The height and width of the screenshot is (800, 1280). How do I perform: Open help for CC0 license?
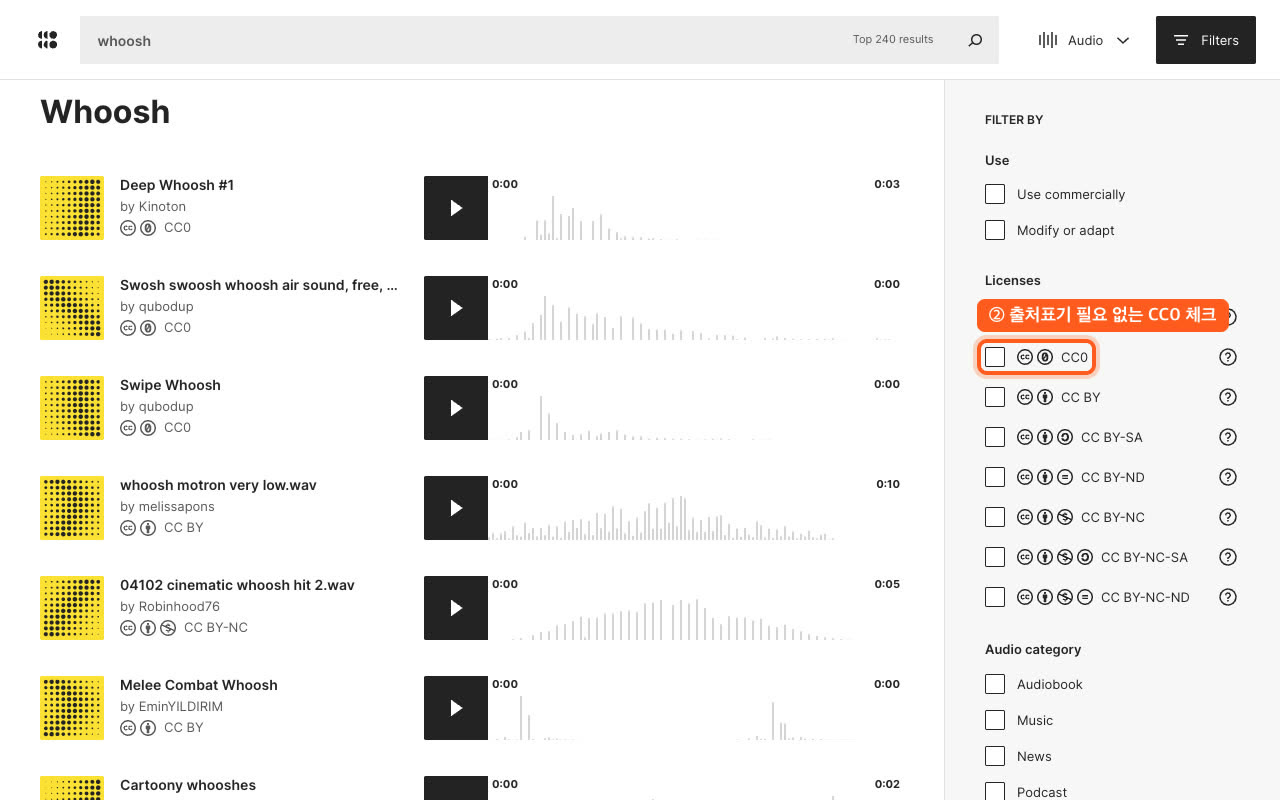1228,357
